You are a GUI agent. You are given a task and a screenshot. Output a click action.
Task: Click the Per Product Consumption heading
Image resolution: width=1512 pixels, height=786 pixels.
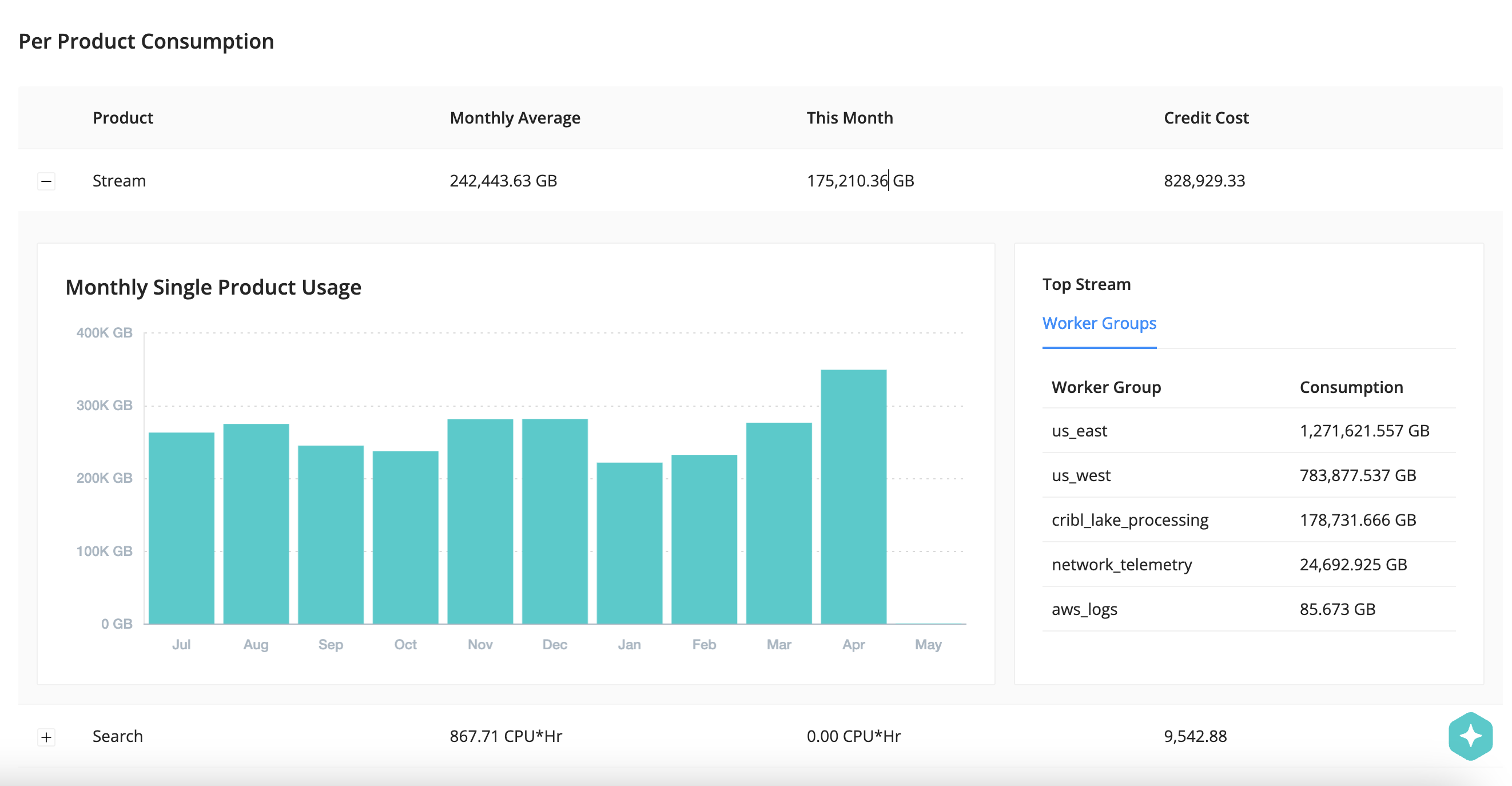[x=146, y=41]
